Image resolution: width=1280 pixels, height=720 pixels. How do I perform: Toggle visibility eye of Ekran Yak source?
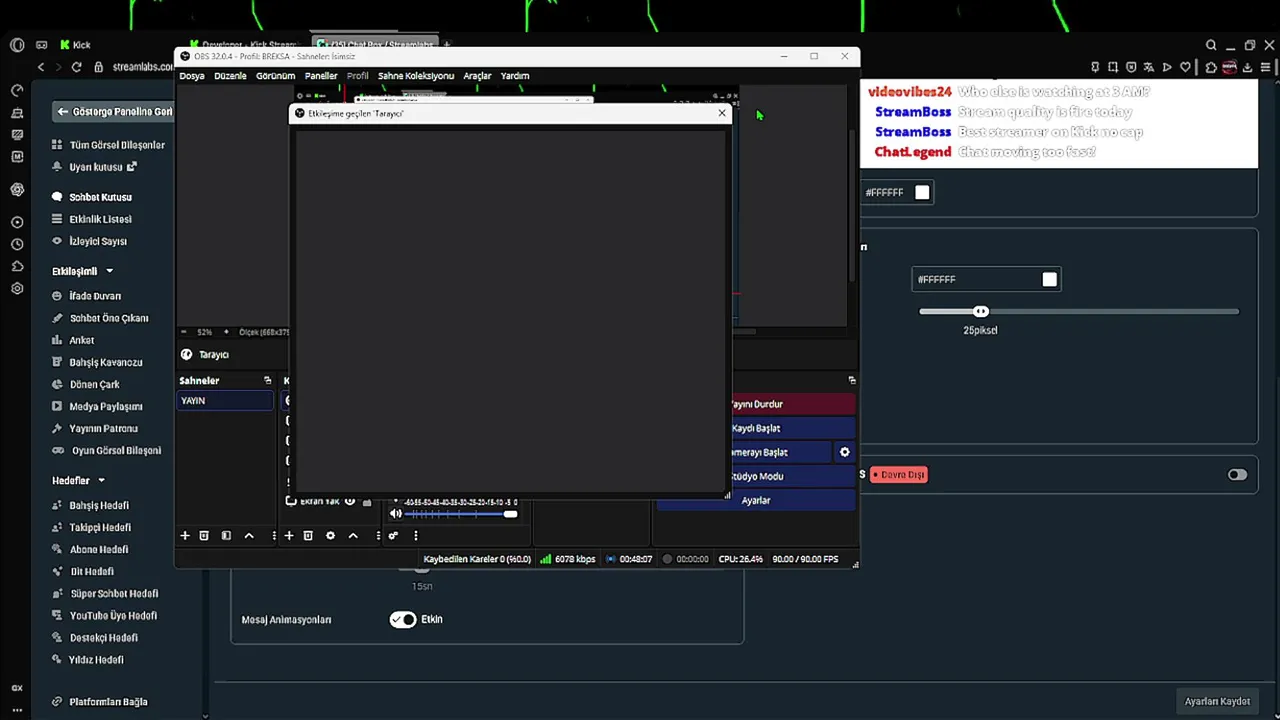[350, 501]
